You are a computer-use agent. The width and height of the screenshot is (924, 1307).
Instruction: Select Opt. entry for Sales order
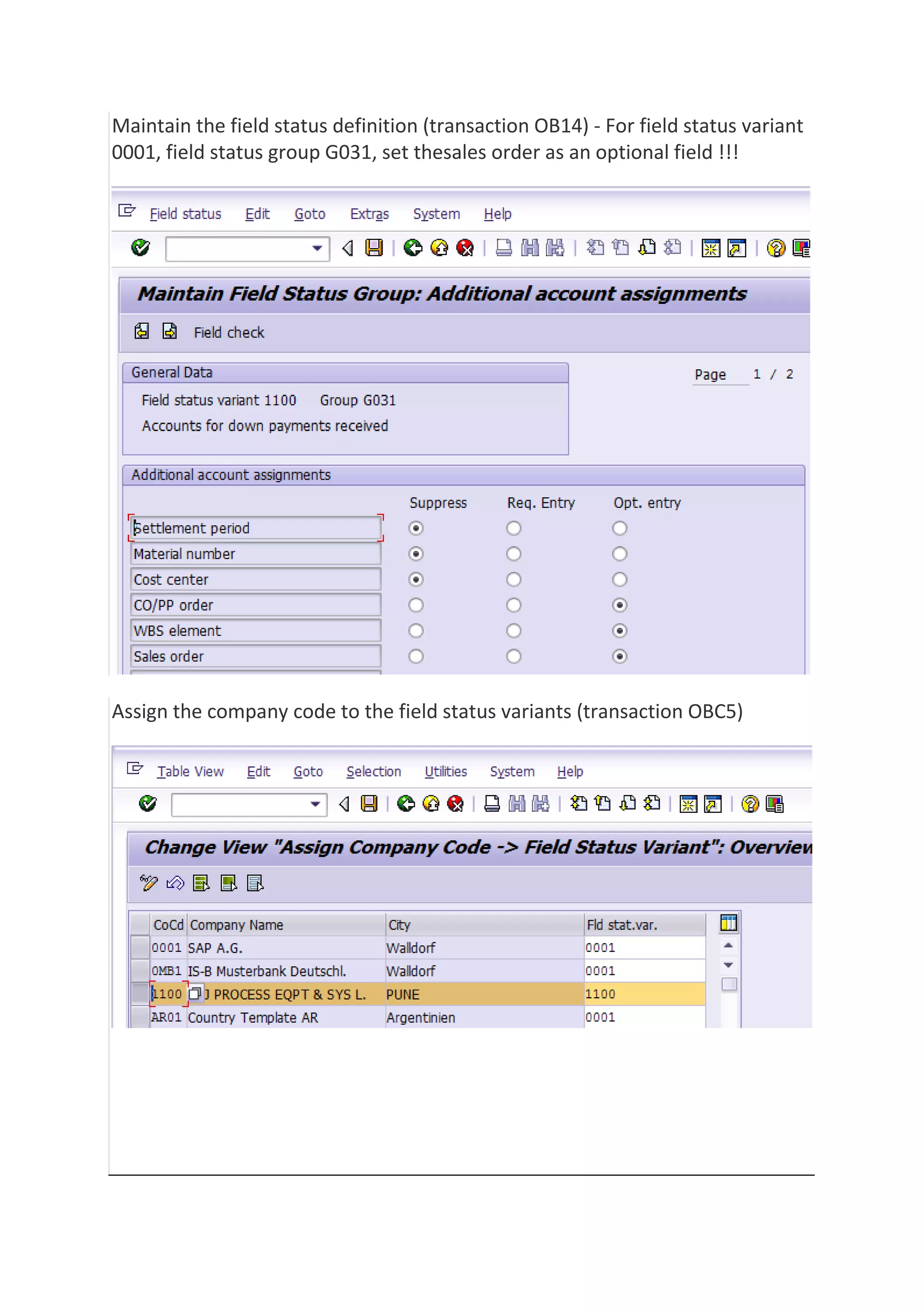pyautogui.click(x=619, y=656)
